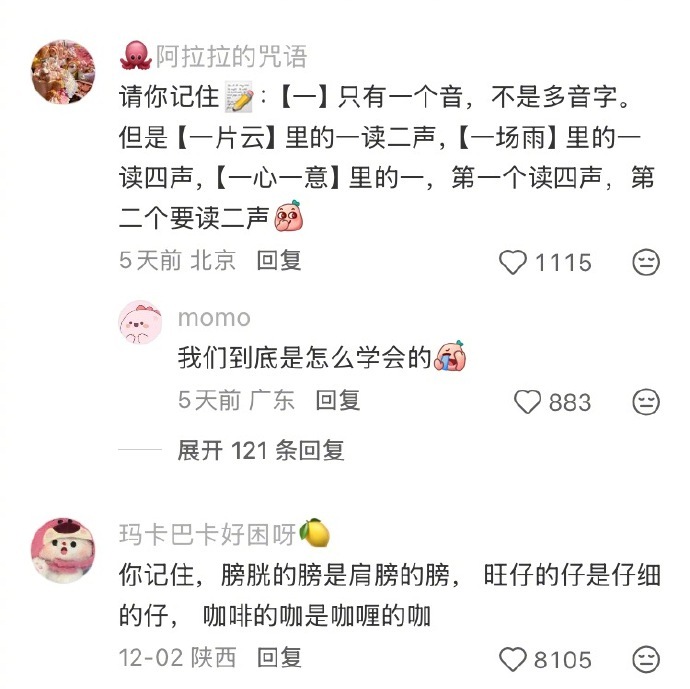Open 阿拉拉的咒语's profile avatar
The height and width of the screenshot is (689, 690).
point(63,72)
